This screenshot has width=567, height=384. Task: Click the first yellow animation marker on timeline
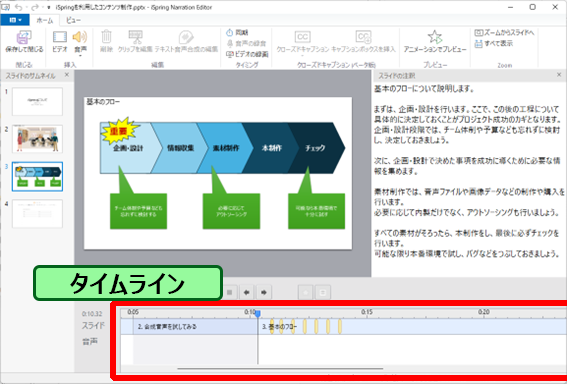point(272,327)
